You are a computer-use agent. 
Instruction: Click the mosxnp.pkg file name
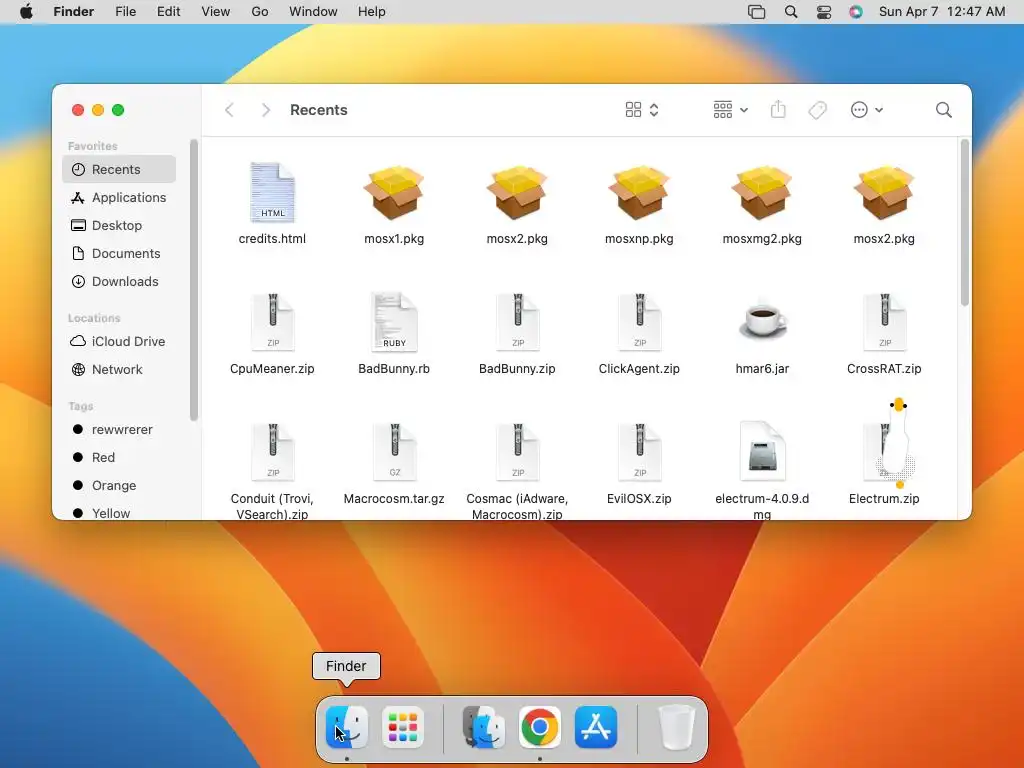click(x=639, y=238)
